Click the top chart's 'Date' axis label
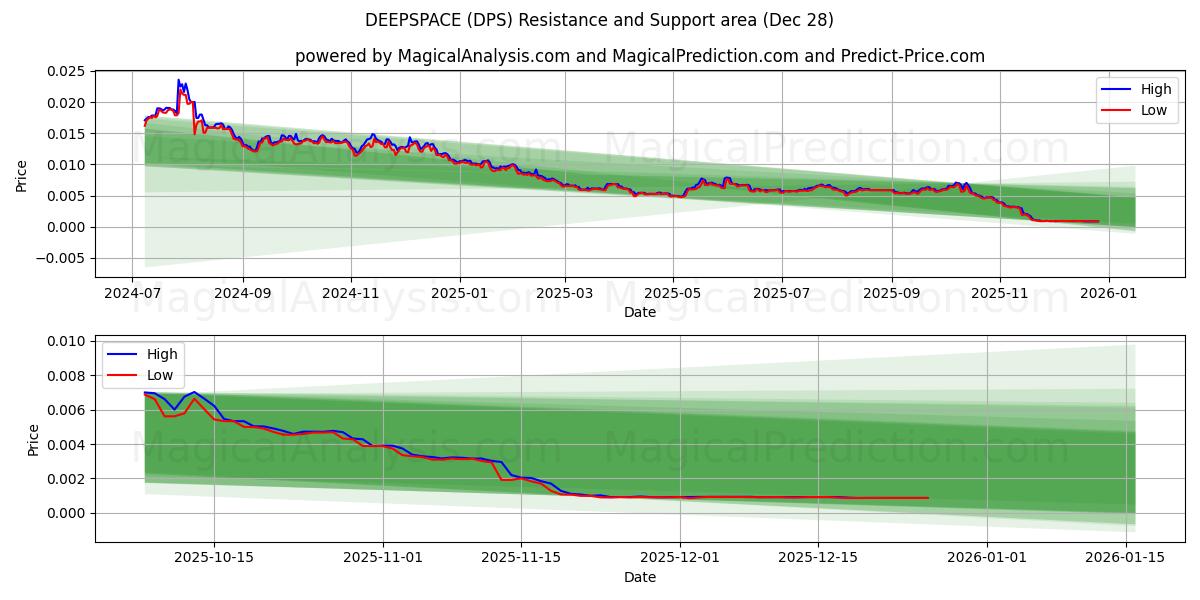The image size is (1200, 600). pyautogui.click(x=640, y=313)
